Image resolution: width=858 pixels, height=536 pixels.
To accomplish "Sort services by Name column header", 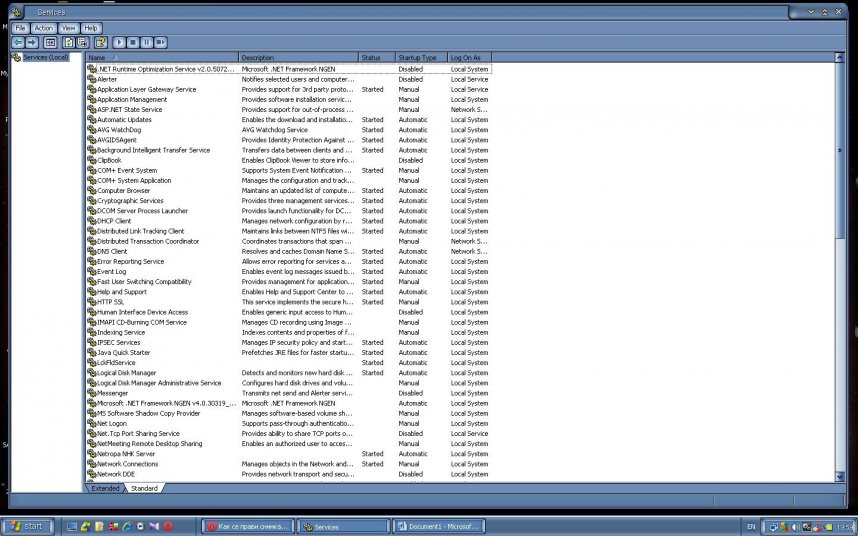I will [x=160, y=58].
